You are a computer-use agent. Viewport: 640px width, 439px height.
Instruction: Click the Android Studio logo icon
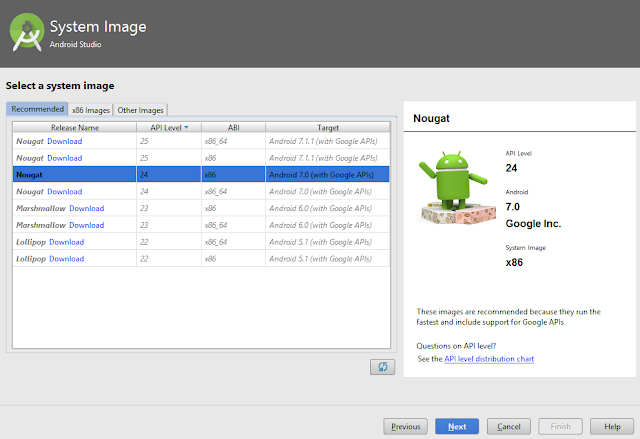coord(26,30)
